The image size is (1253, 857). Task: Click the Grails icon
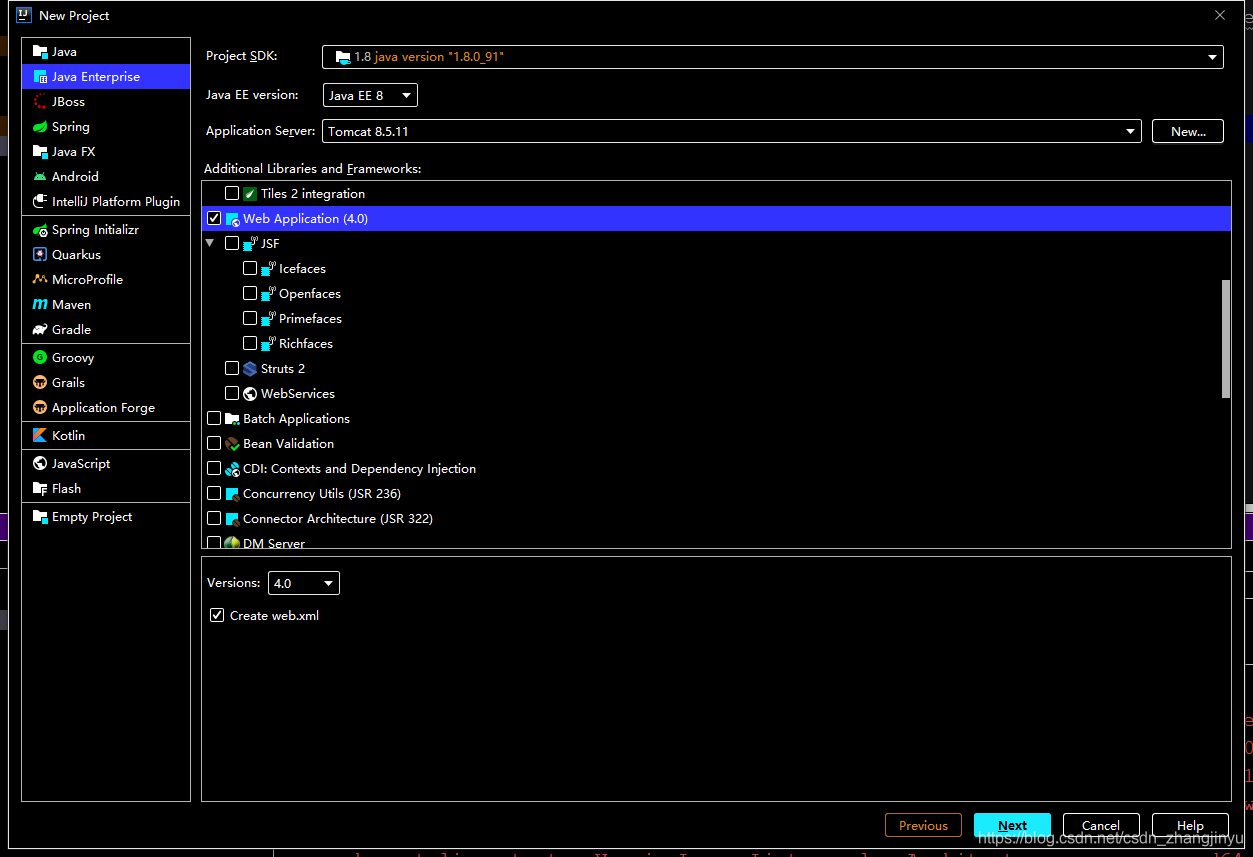(x=40, y=383)
